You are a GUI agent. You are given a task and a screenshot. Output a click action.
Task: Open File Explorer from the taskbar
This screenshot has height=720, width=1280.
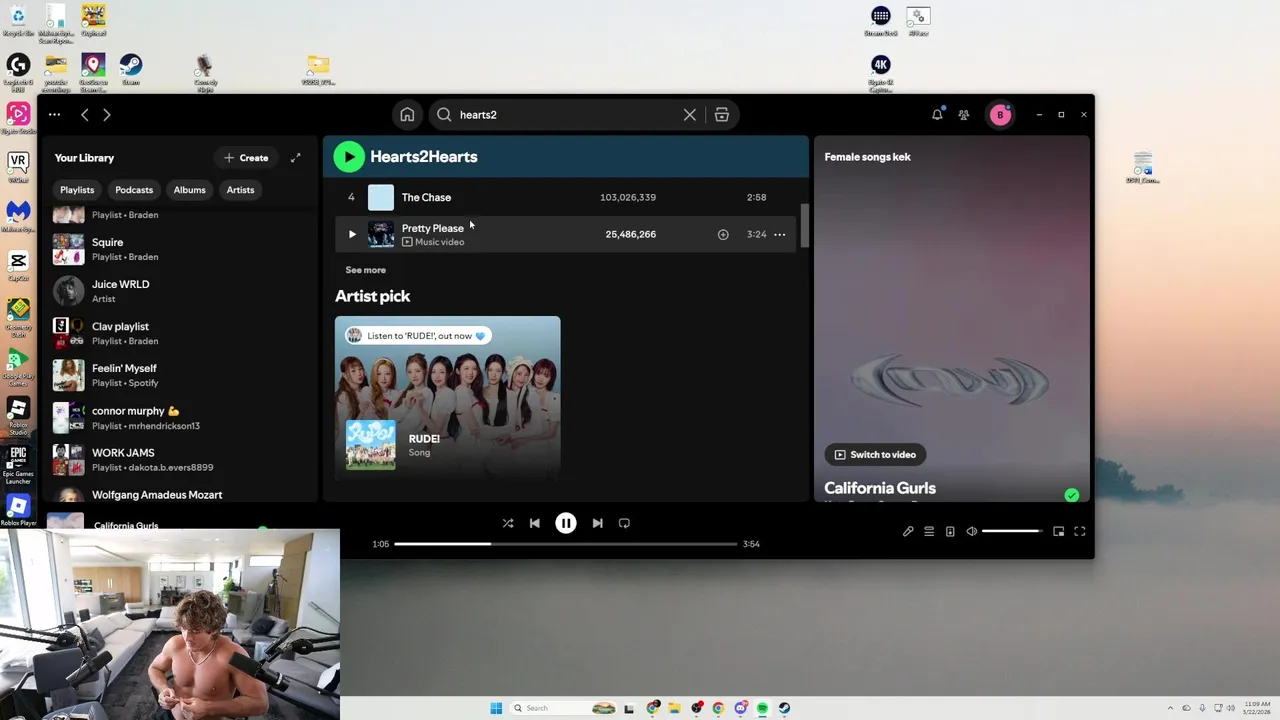[674, 708]
